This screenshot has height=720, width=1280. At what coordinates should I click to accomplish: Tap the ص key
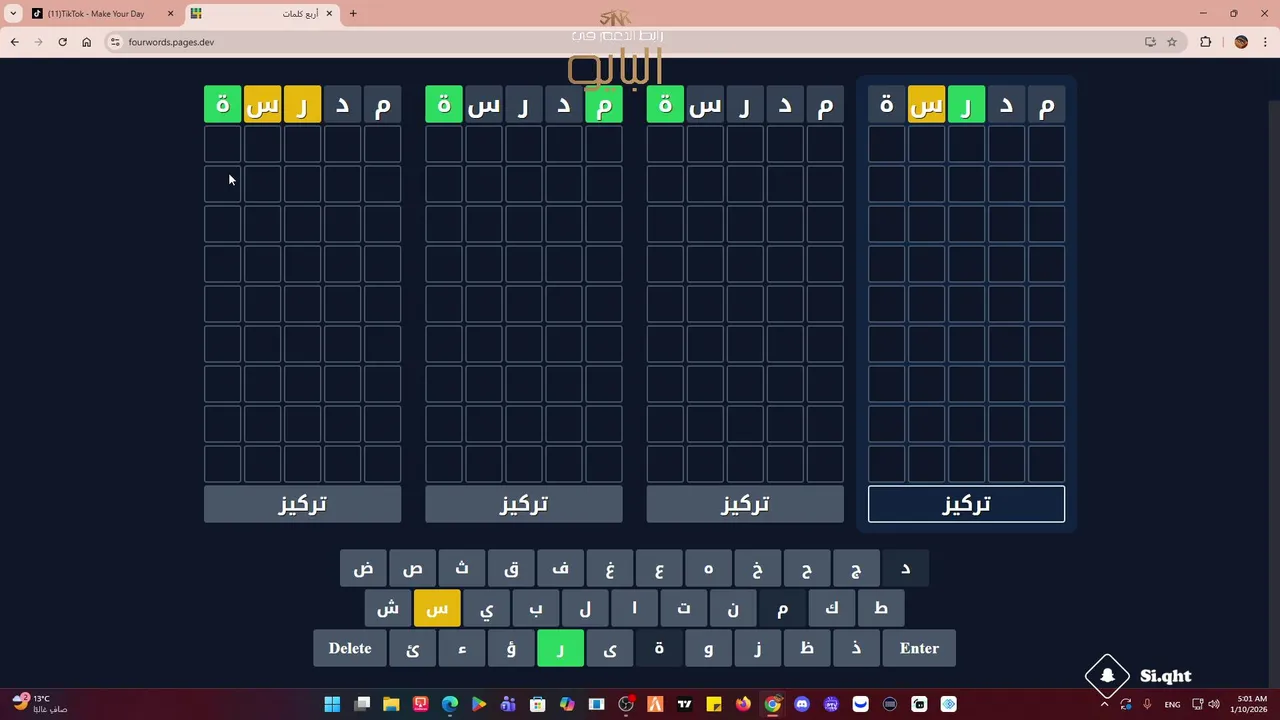[x=412, y=568]
